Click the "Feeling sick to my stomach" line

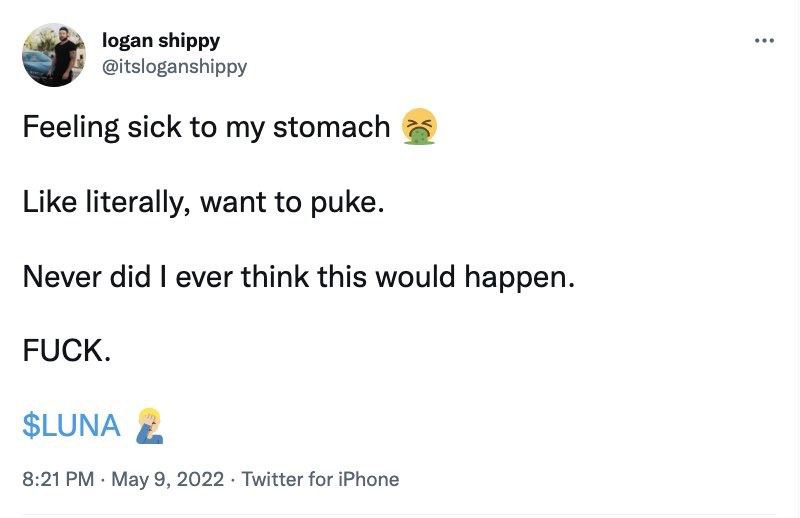[x=206, y=128]
